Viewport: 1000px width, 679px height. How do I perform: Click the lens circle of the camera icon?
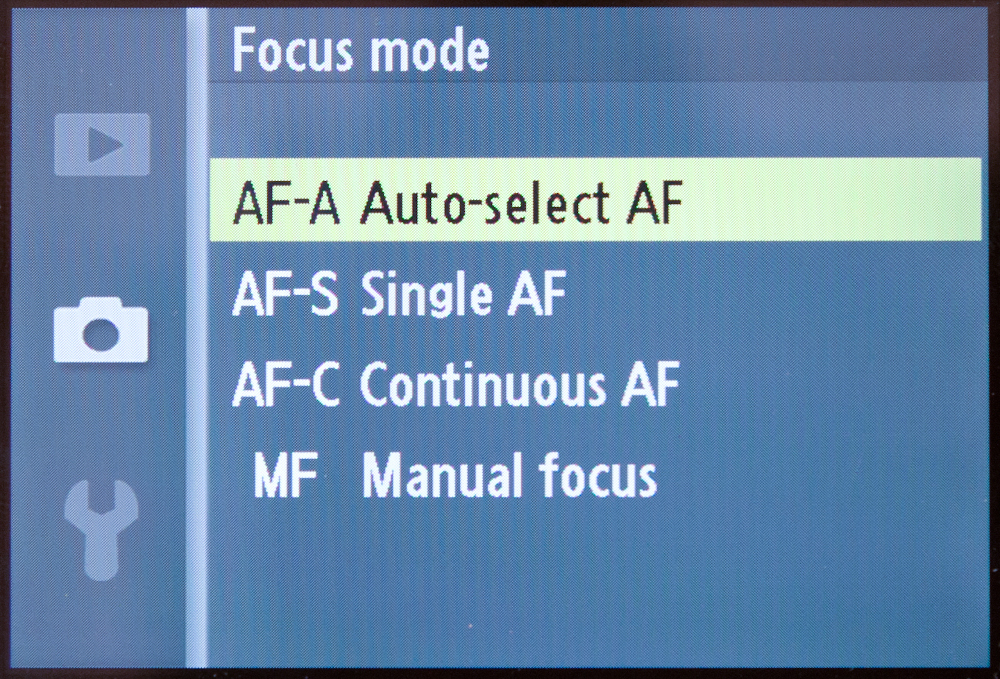(101, 337)
